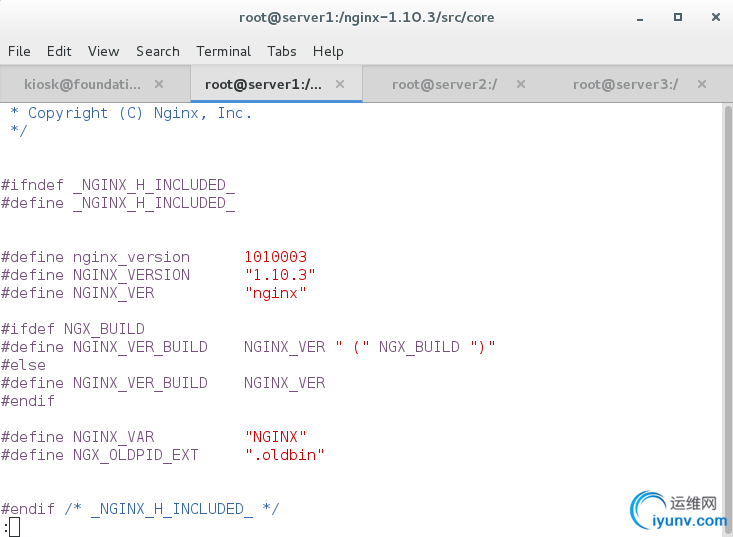The width and height of the screenshot is (733, 537).
Task: Click the final #endif comment line
Action: point(140,508)
